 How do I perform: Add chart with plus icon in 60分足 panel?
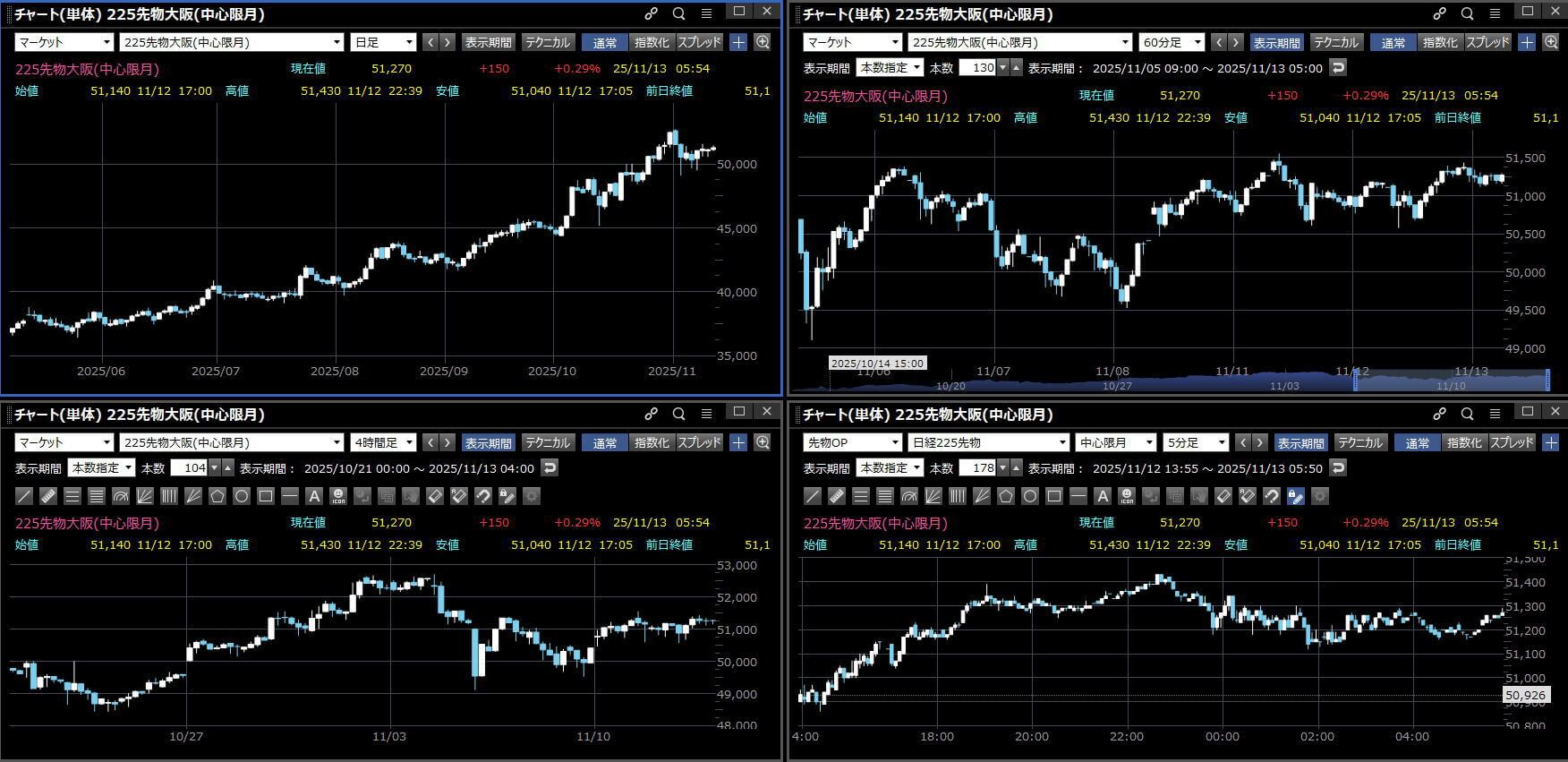point(1527,42)
